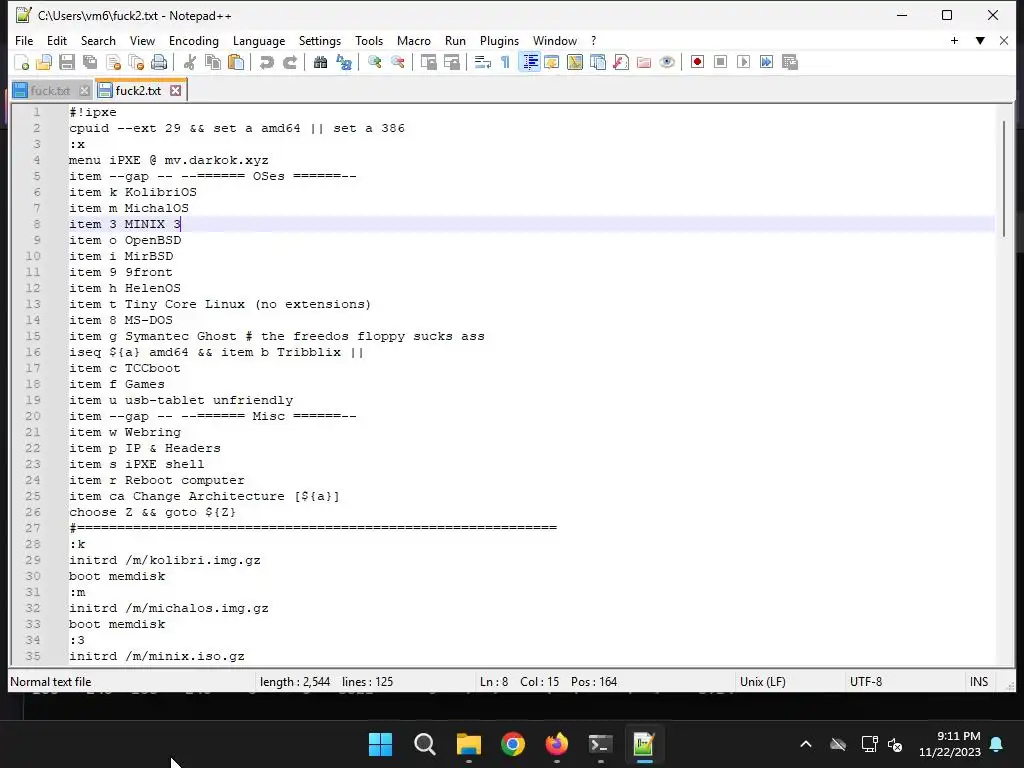Open the Tools menu
The height and width of the screenshot is (768, 1024).
click(369, 40)
